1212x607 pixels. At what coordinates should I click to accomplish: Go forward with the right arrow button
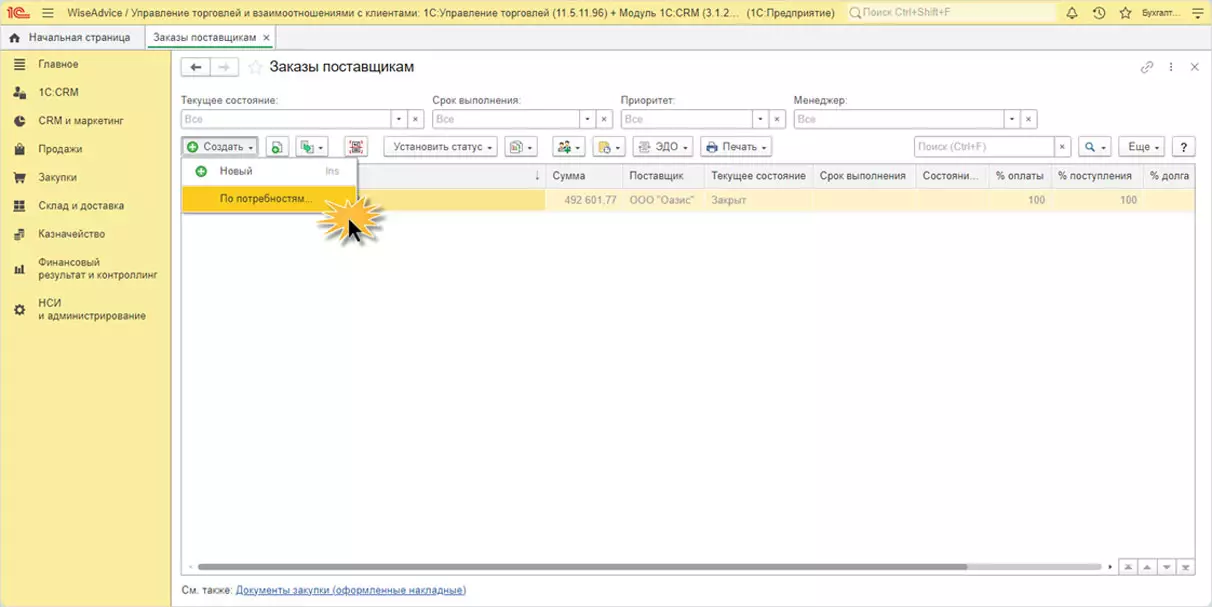[225, 67]
